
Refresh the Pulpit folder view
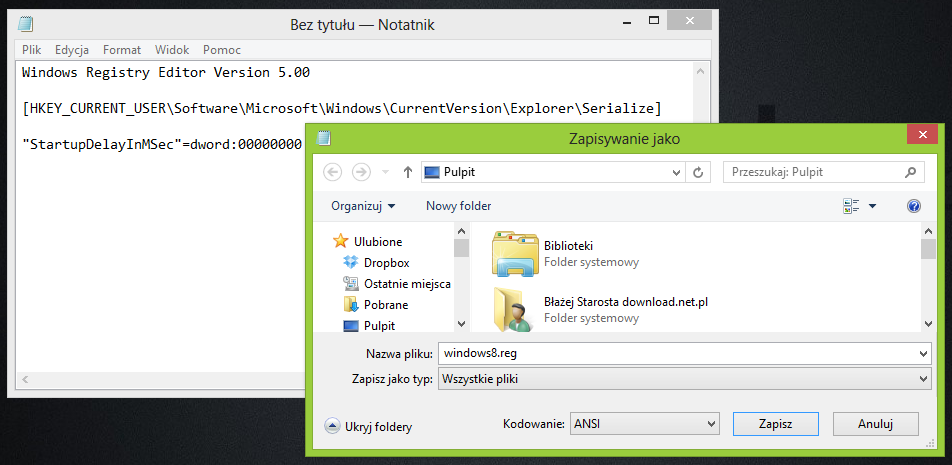pos(698,172)
